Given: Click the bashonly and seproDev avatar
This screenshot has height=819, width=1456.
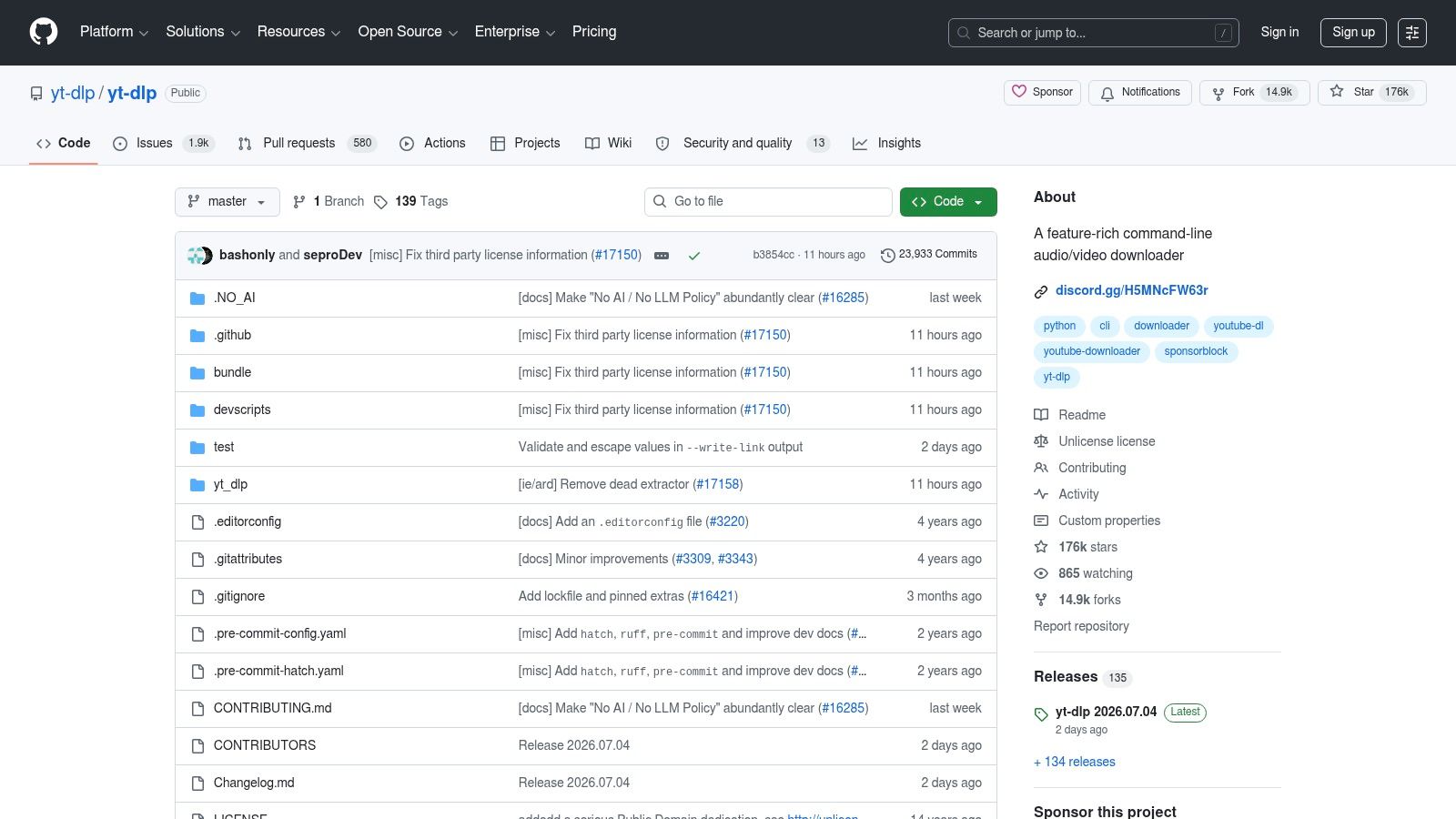Looking at the screenshot, I should tap(200, 256).
